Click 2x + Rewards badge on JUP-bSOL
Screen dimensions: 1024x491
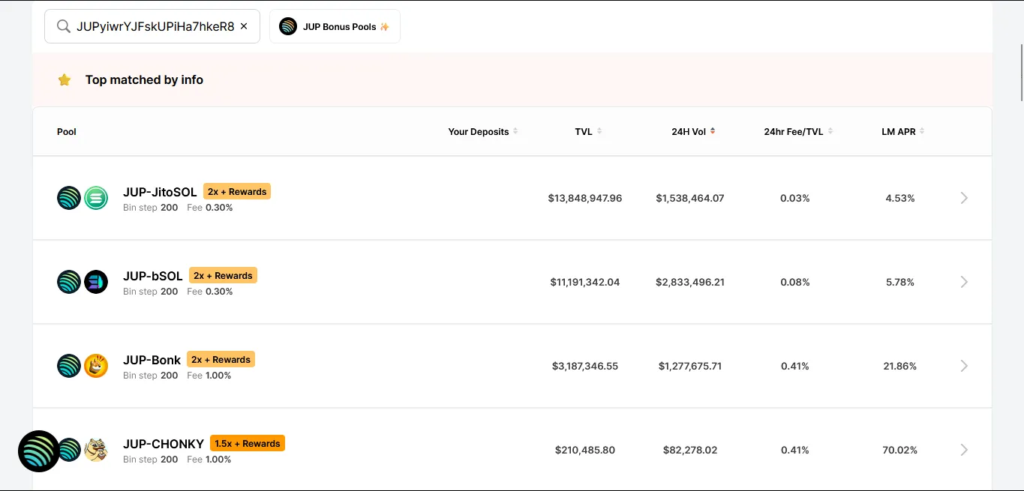click(x=223, y=276)
